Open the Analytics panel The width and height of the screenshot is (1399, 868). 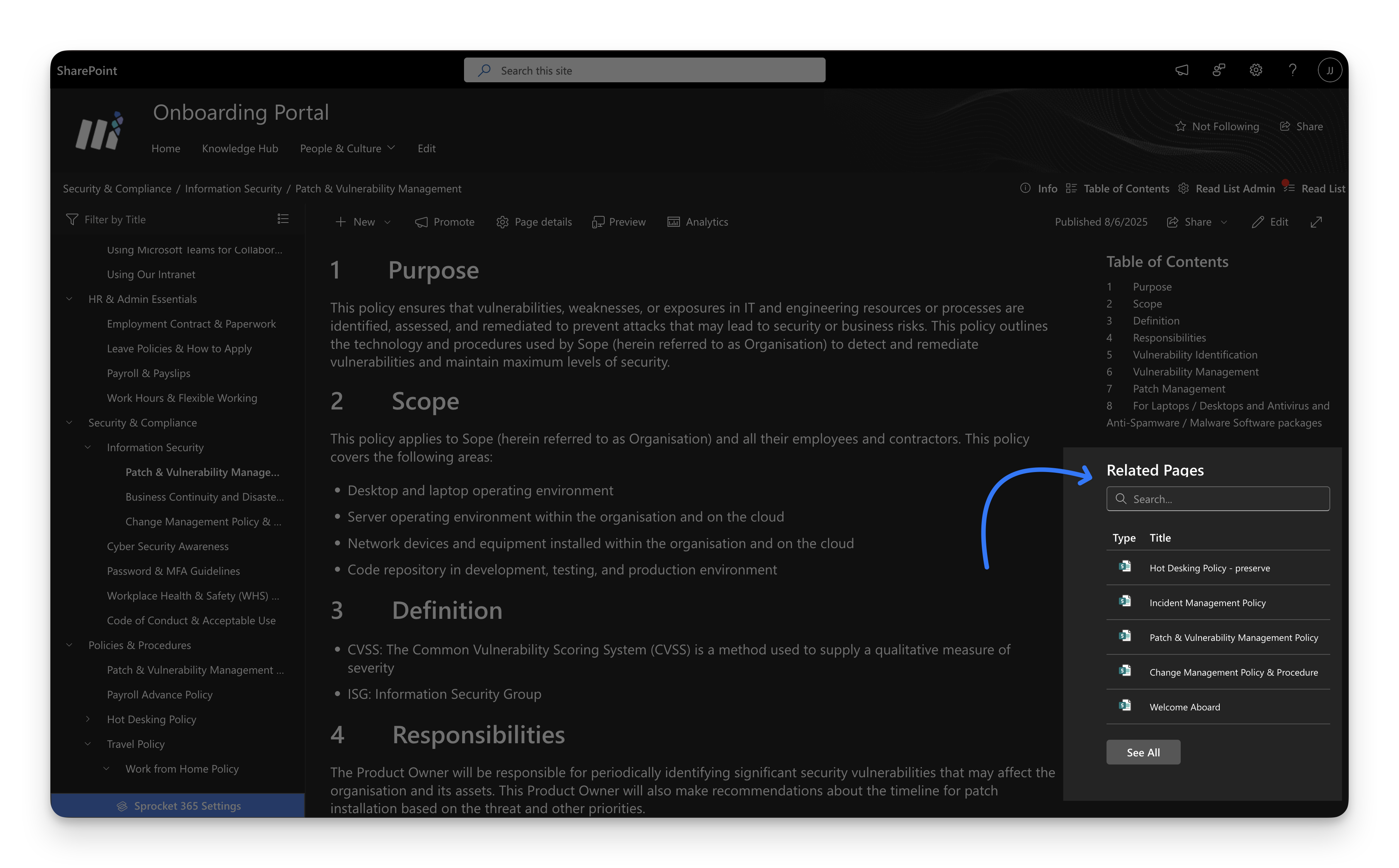tap(697, 222)
